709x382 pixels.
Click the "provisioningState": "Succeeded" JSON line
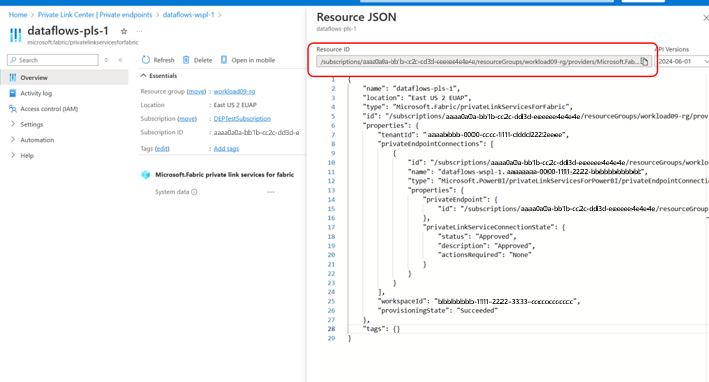(439, 311)
